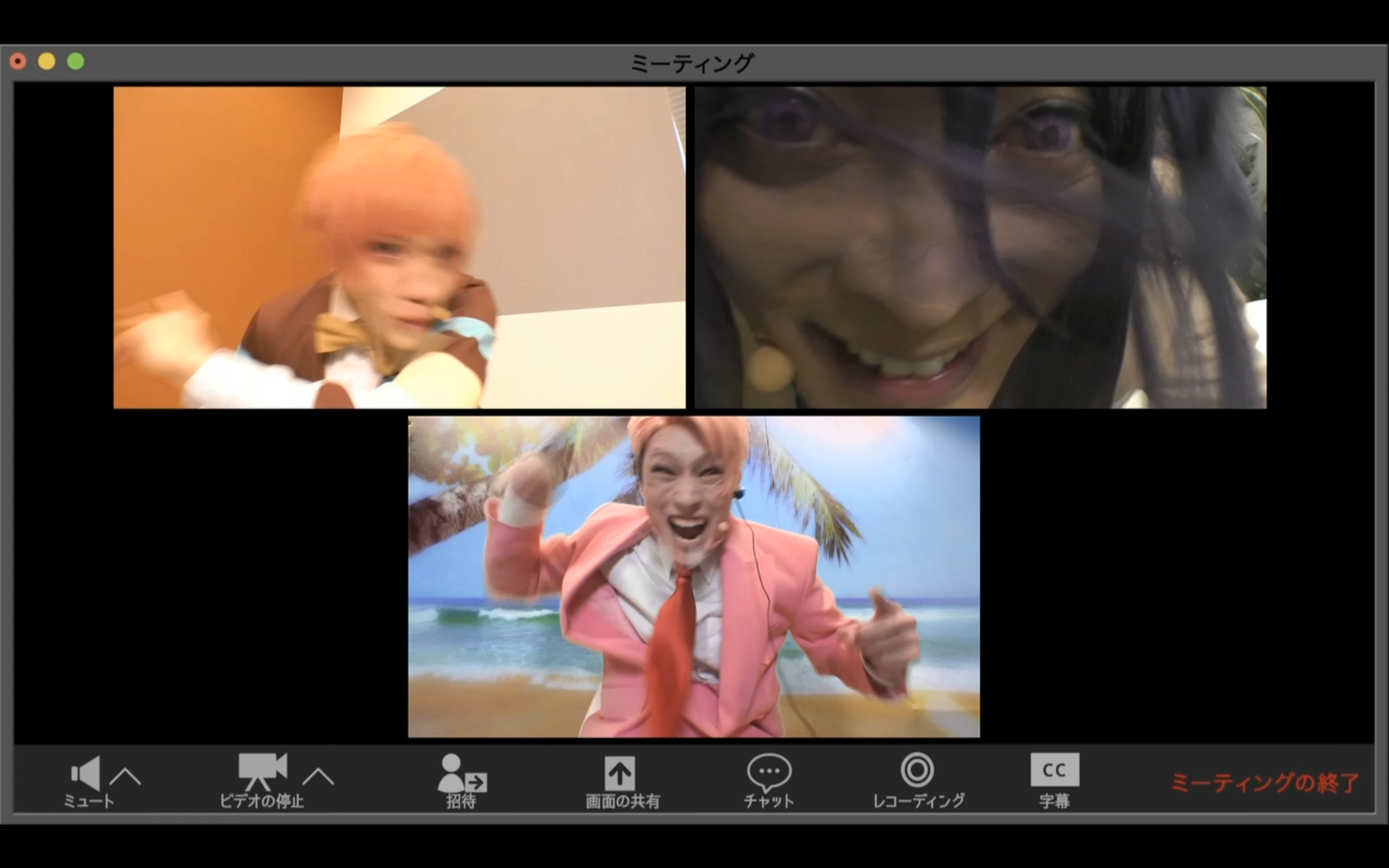This screenshot has height=868, width=1389.
Task: Click the ミーティング window title
Action: click(692, 63)
